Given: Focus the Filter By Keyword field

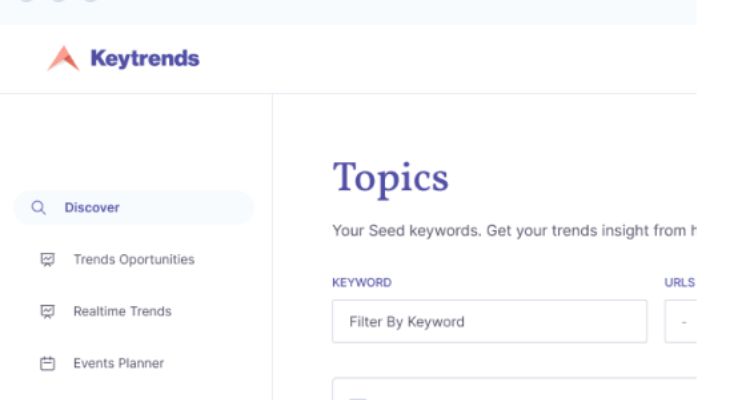Looking at the screenshot, I should point(489,322).
